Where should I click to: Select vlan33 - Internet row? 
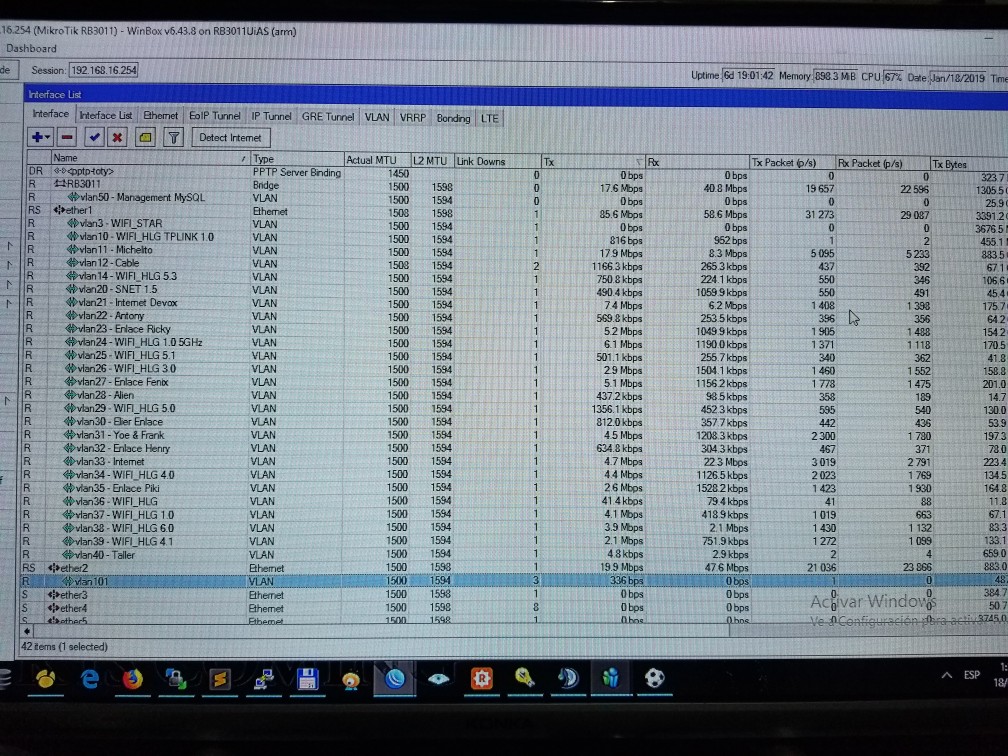click(x=514, y=462)
